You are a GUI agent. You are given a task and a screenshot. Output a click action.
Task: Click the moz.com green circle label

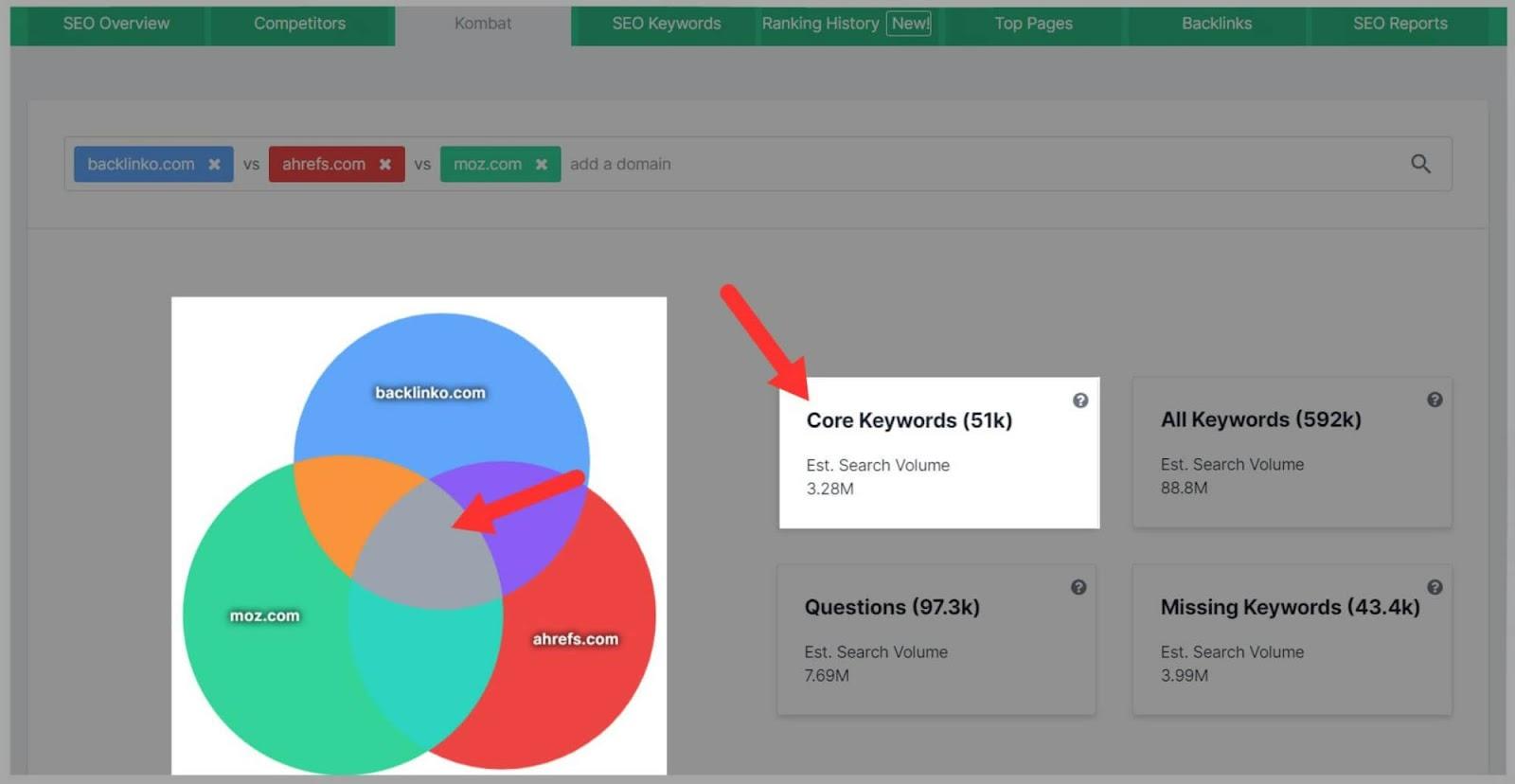click(x=264, y=615)
